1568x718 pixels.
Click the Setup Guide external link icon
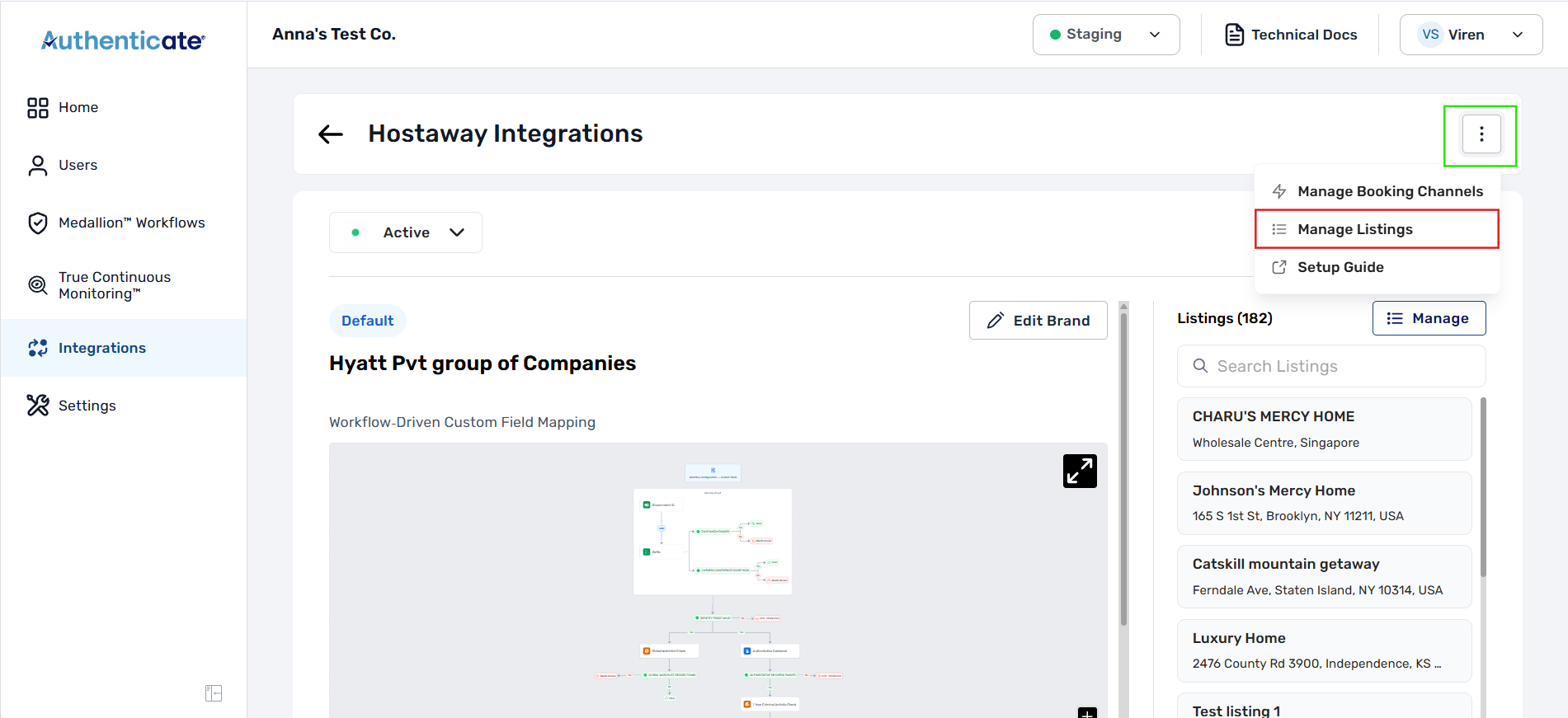point(1279,267)
